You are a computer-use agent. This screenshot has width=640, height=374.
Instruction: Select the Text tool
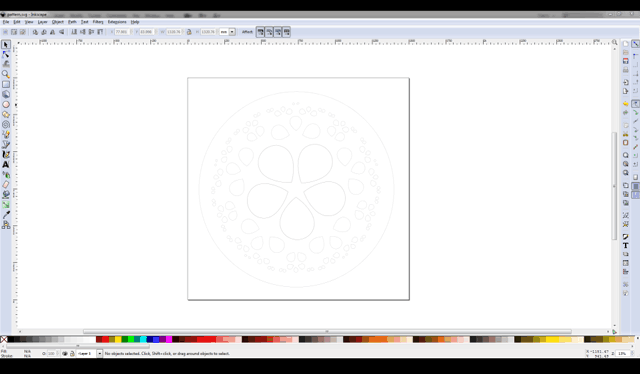click(6, 165)
